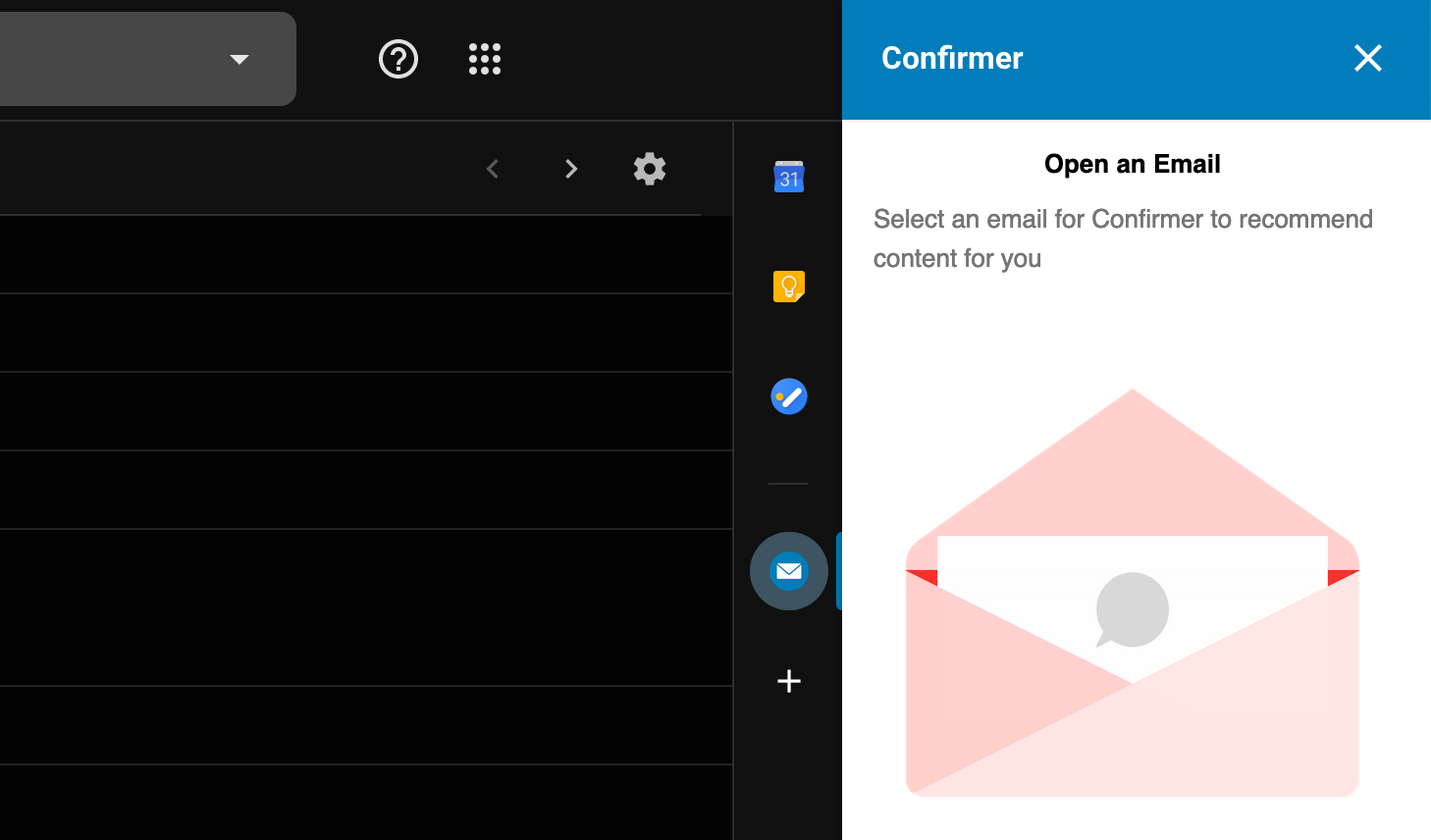Get add-ons with the plus icon
This screenshot has height=840, width=1431.
[789, 681]
